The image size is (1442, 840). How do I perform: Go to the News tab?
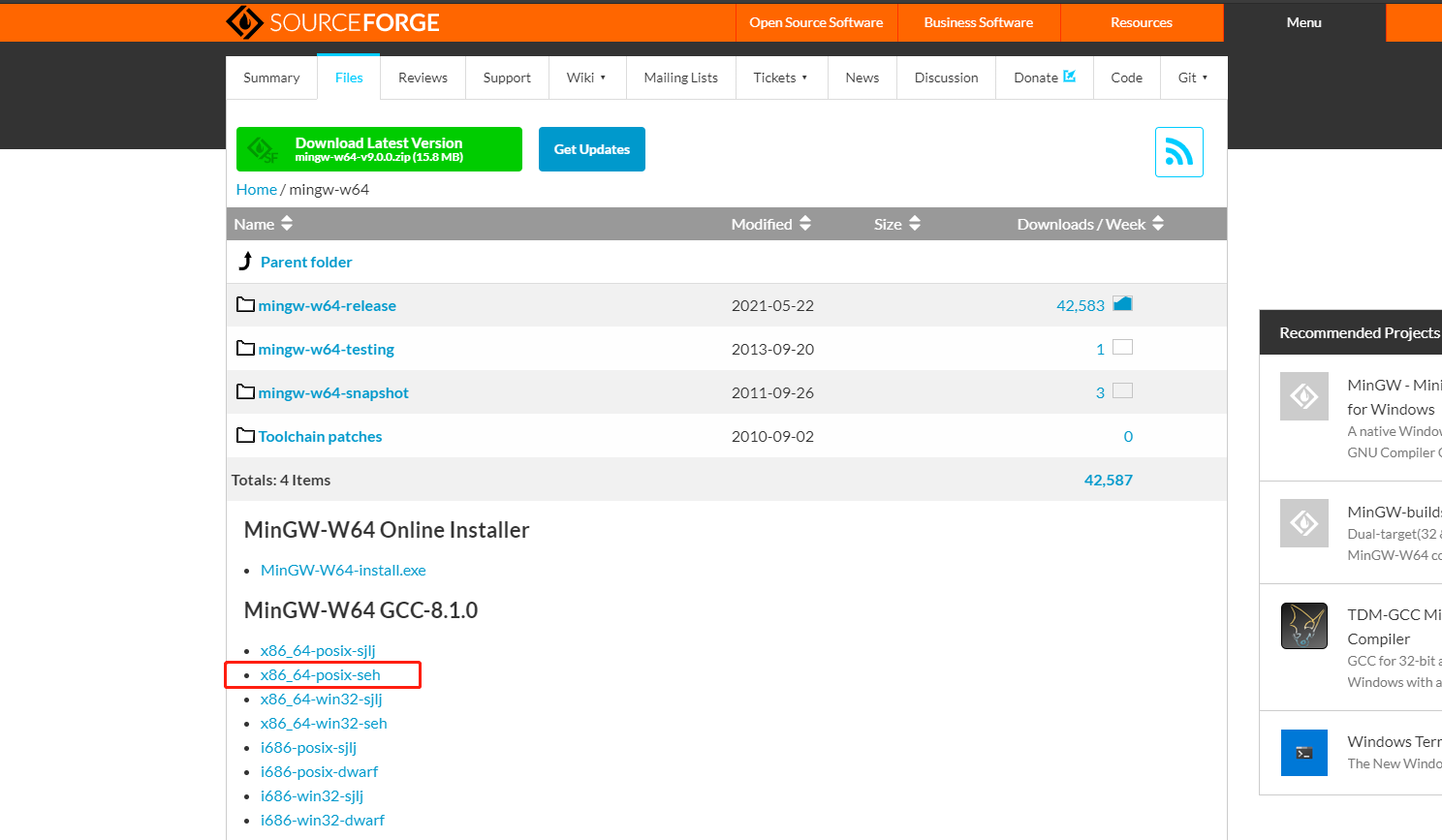click(x=862, y=78)
